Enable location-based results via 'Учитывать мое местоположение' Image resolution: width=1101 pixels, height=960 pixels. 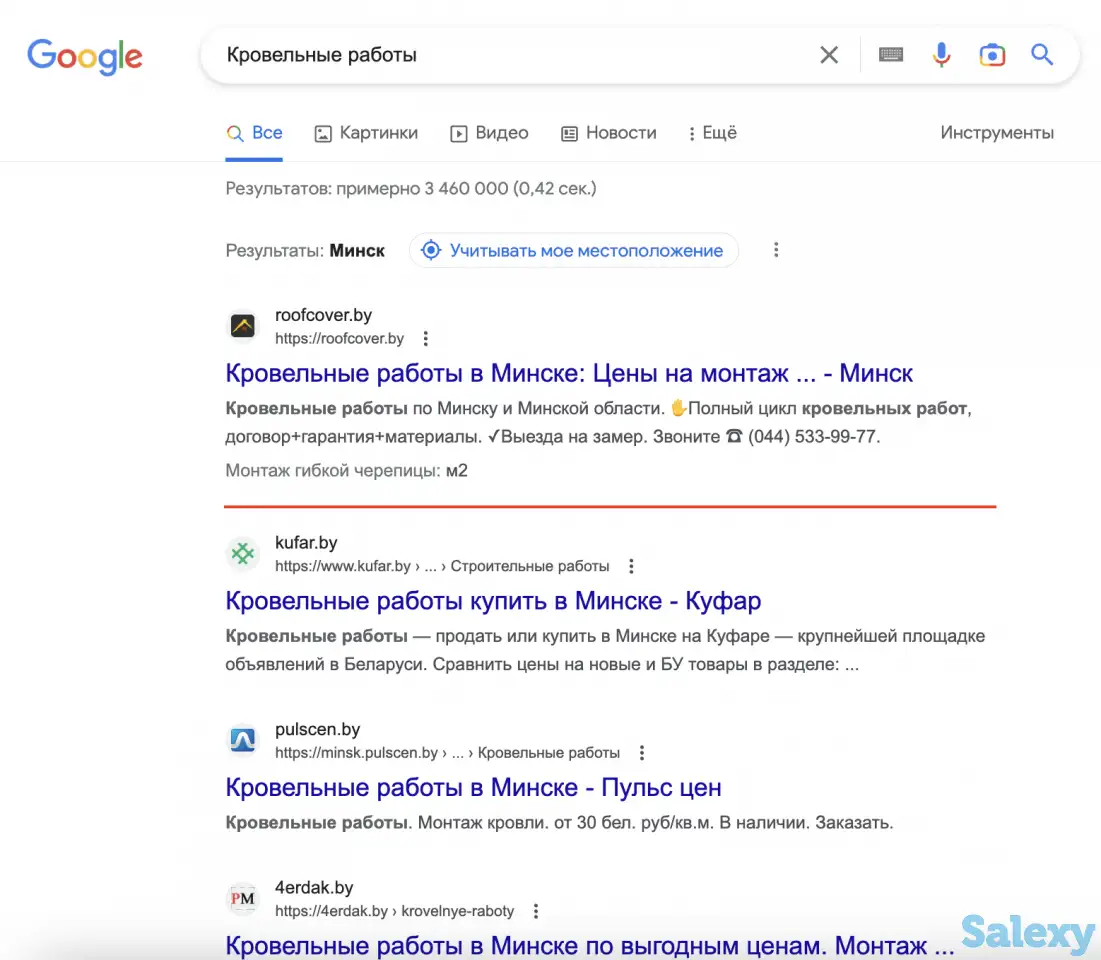573,250
